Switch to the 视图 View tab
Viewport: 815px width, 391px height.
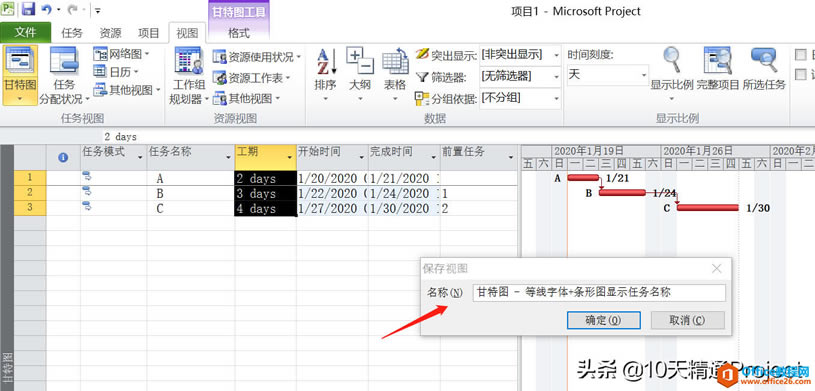coord(187,33)
